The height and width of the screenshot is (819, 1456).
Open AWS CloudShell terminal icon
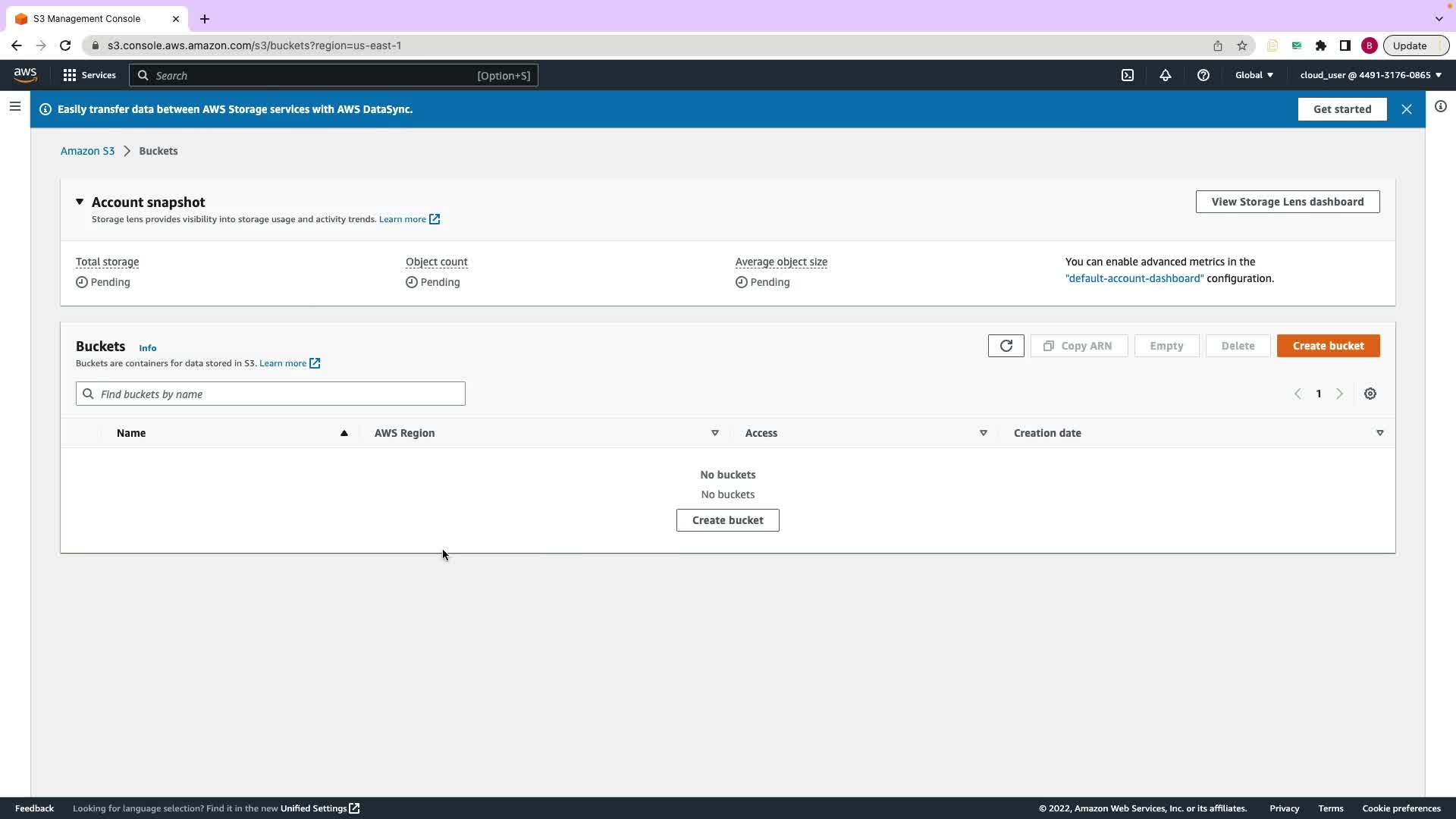click(x=1128, y=75)
